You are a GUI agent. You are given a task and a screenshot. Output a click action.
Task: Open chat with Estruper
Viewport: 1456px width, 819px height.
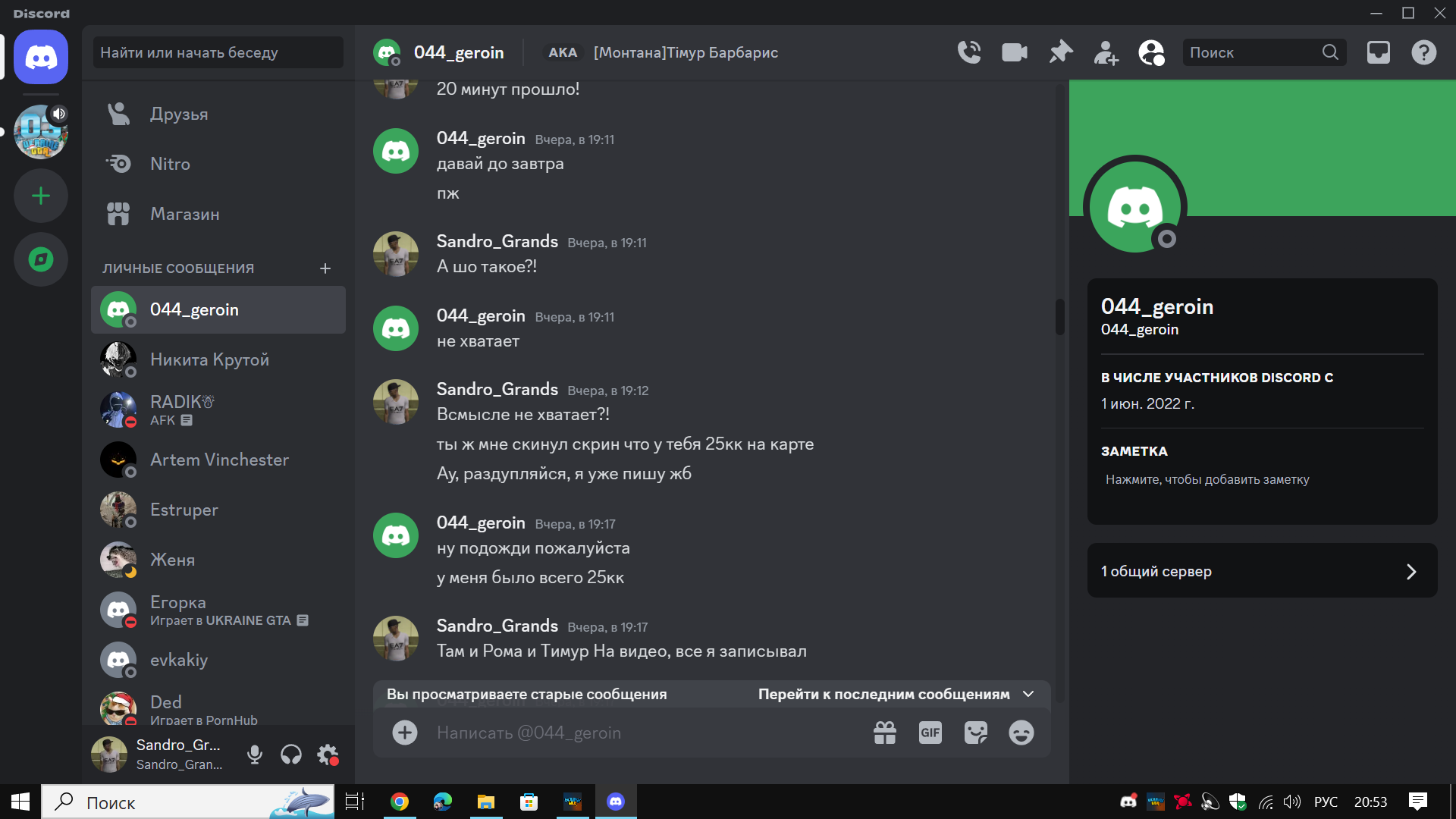pos(218,510)
